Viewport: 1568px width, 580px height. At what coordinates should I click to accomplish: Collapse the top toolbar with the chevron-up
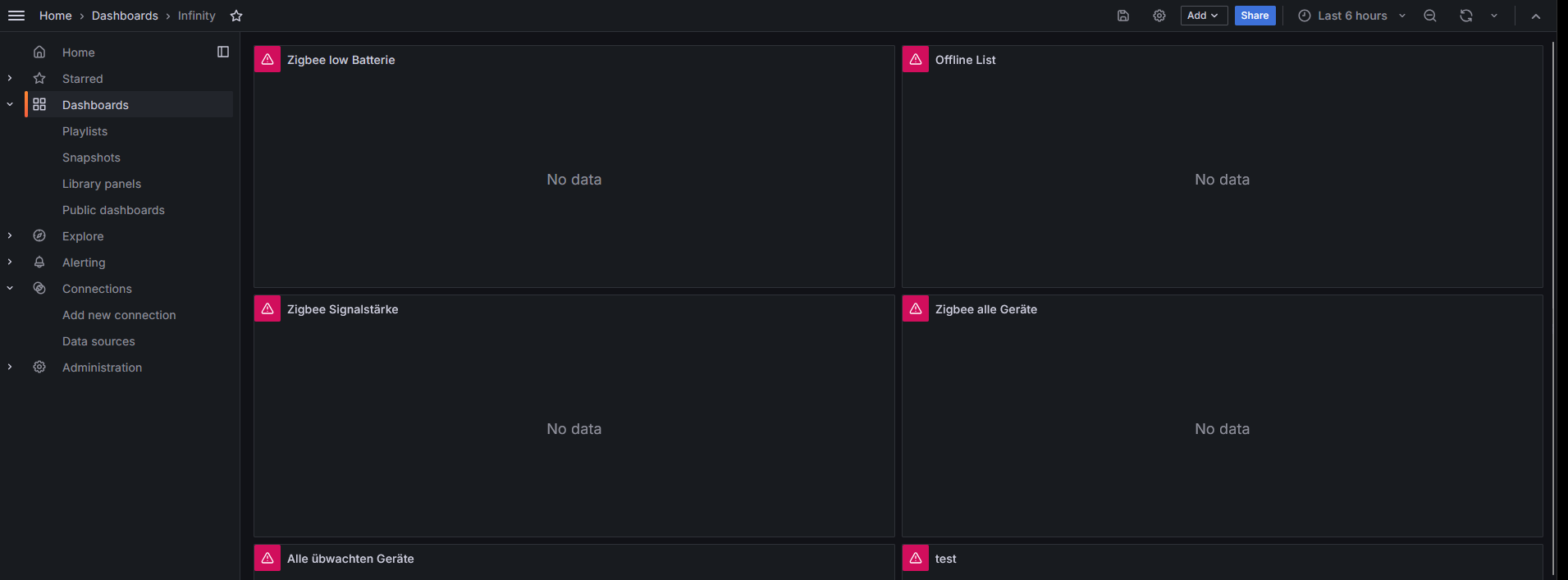point(1536,16)
